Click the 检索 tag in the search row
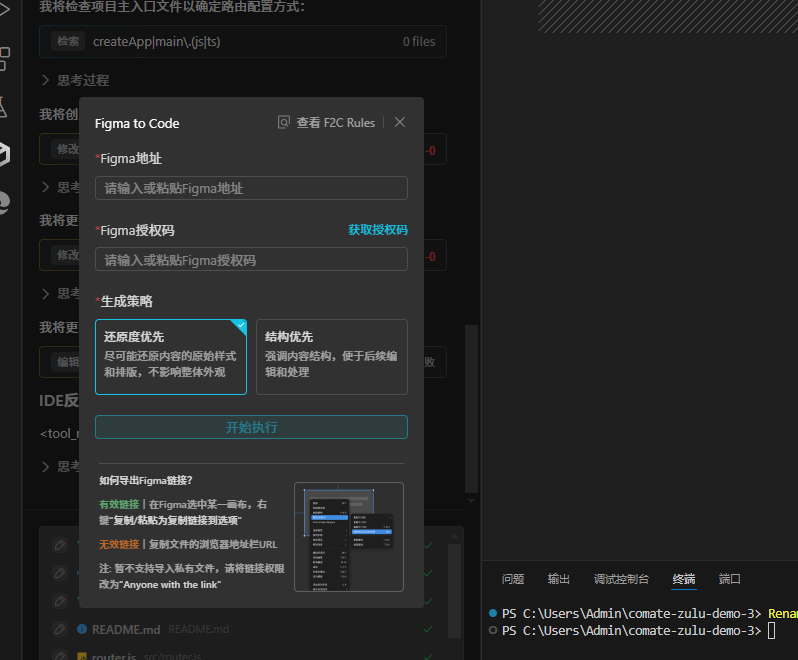Image resolution: width=798 pixels, height=660 pixels. tap(68, 42)
